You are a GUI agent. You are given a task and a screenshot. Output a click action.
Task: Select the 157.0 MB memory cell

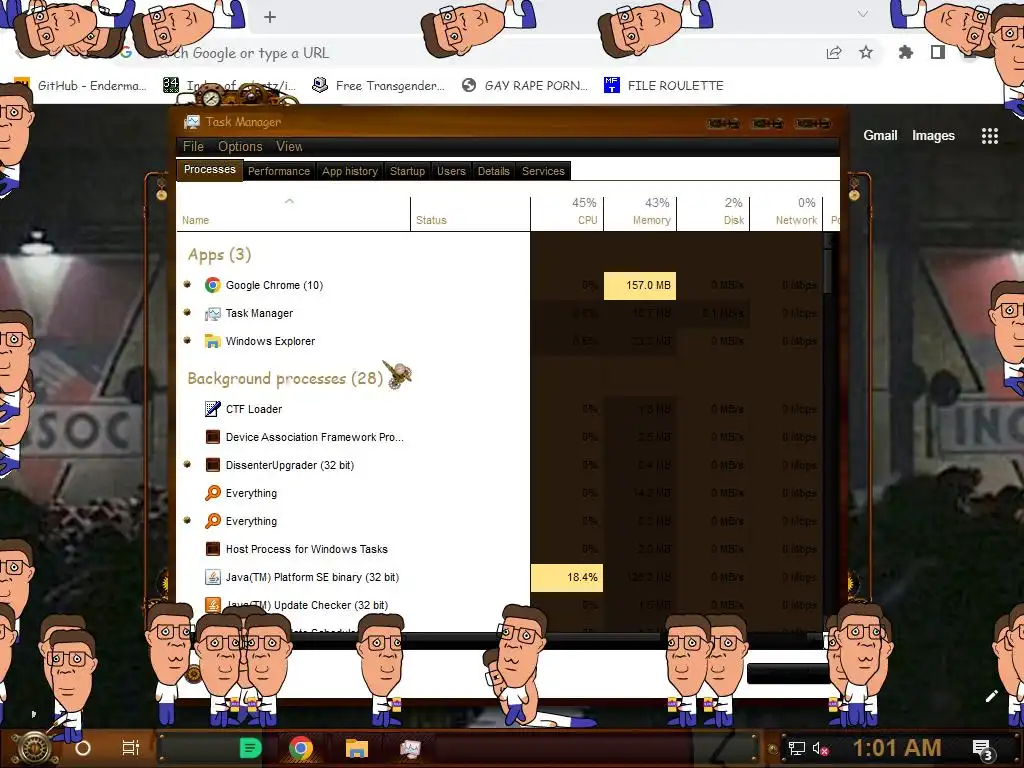point(640,285)
